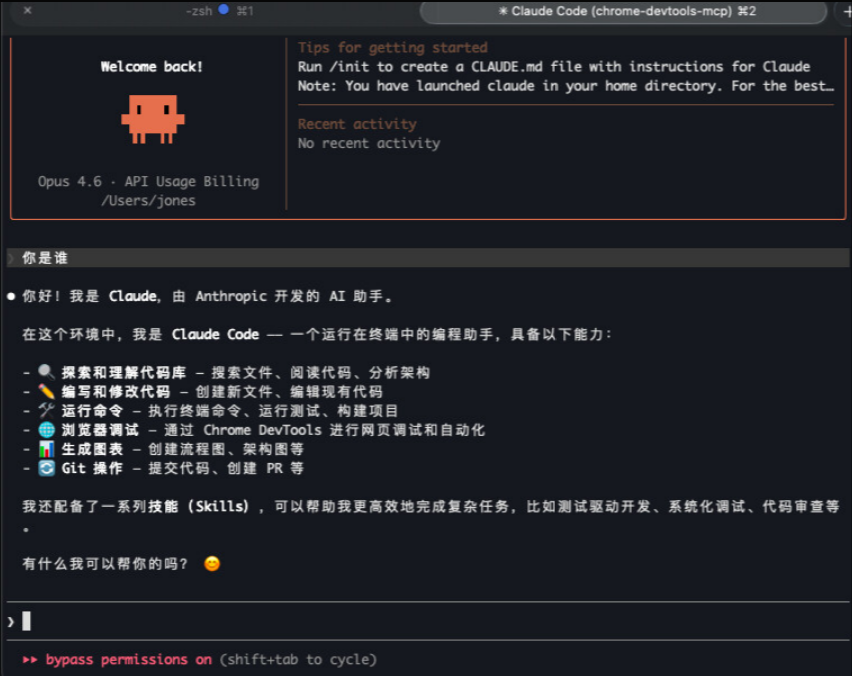Click the /Users/jones path text
Viewport: 852px width, 676px height.
(148, 201)
